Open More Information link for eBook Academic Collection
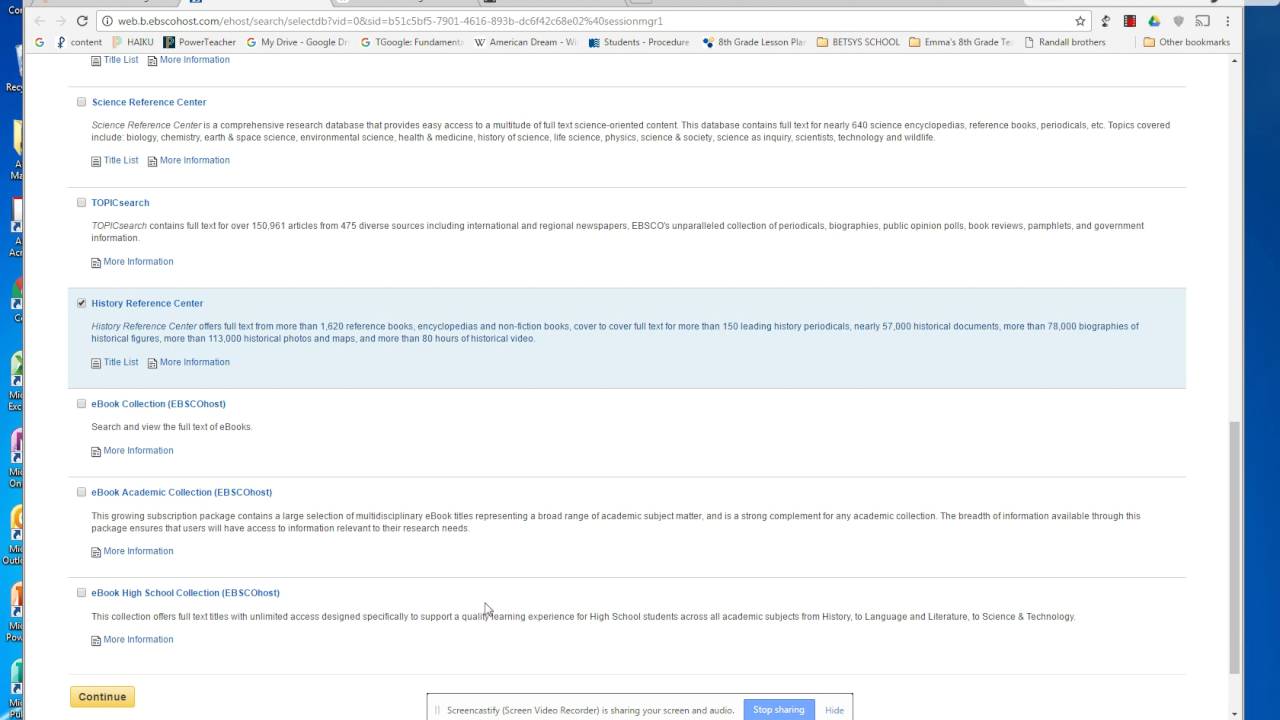Viewport: 1280px width, 720px height. 138,551
